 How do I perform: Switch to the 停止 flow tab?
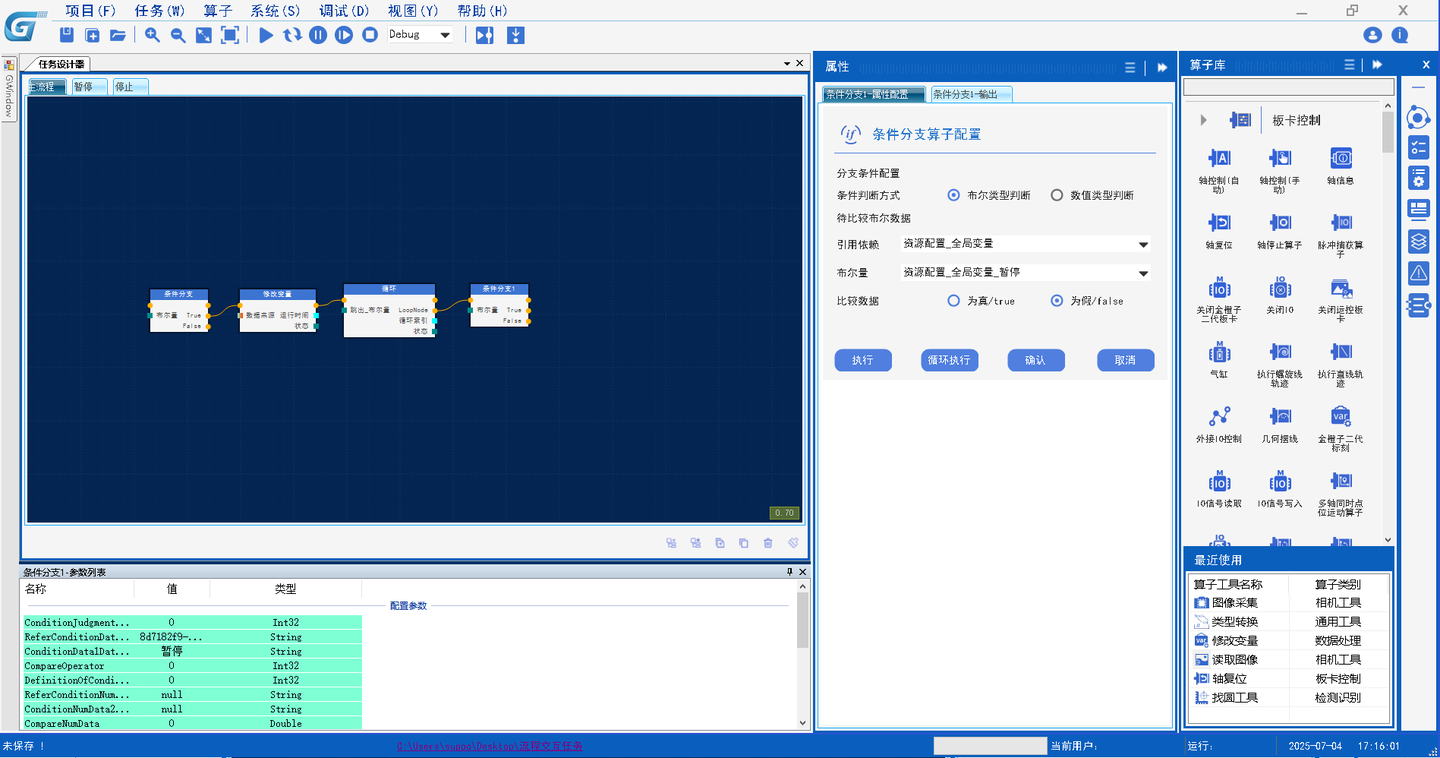click(x=130, y=87)
